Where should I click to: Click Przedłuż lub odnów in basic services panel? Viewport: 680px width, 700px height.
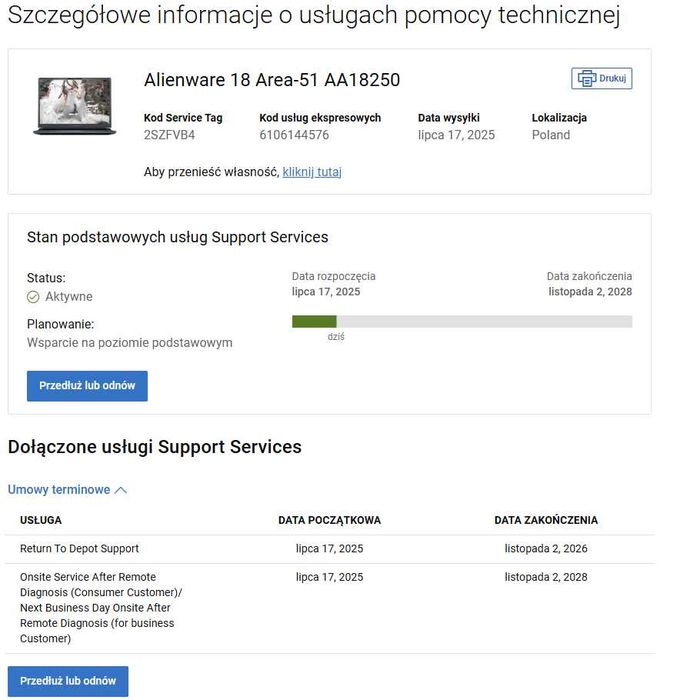click(x=87, y=386)
